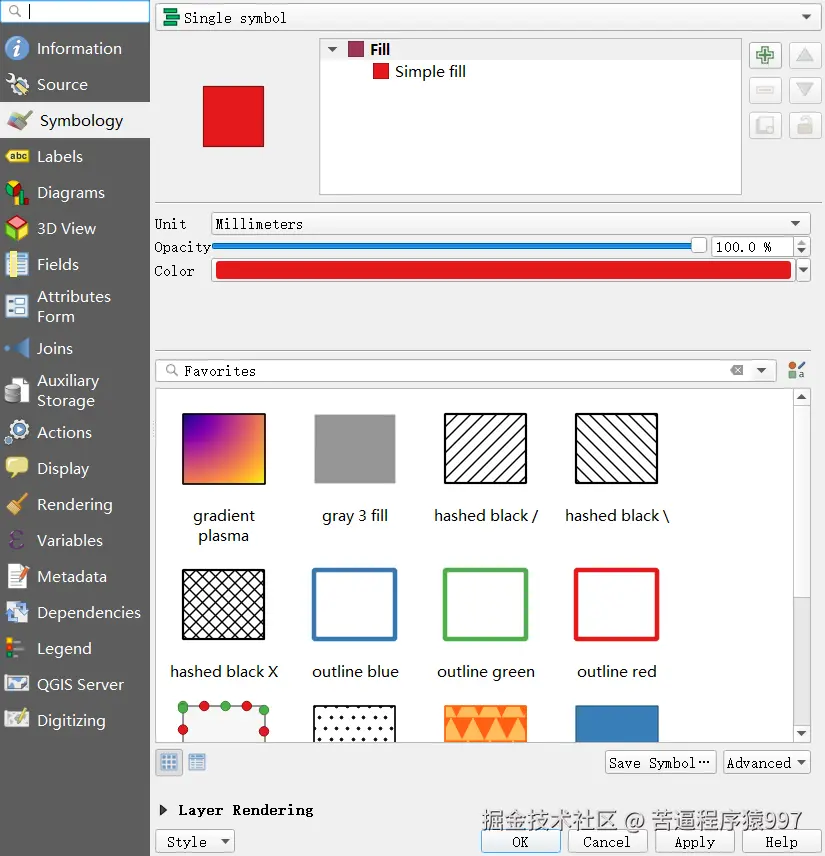Click the Legend icon

point(15,649)
